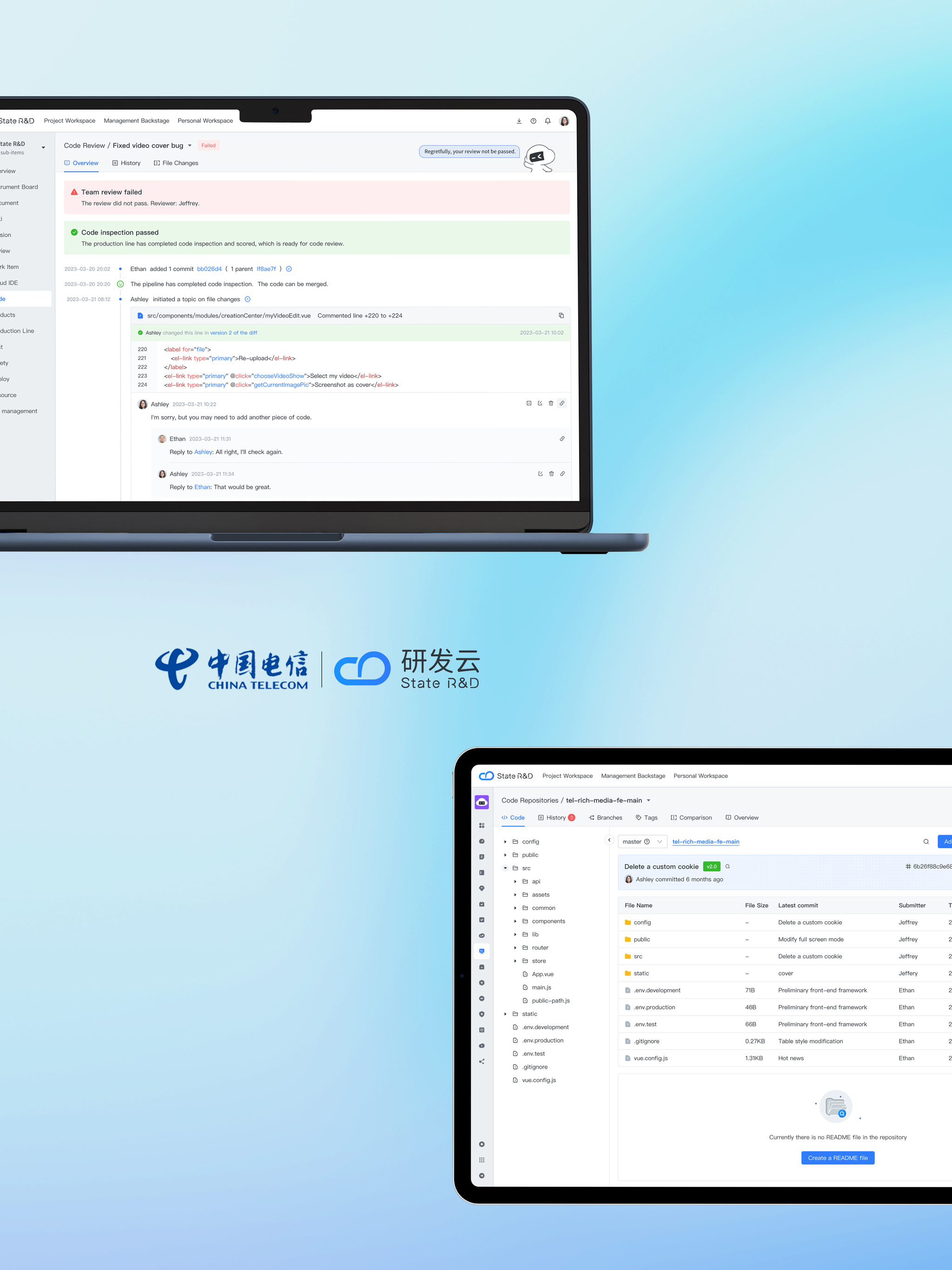
Task: Open the Tags tab on tablet
Action: (647, 818)
